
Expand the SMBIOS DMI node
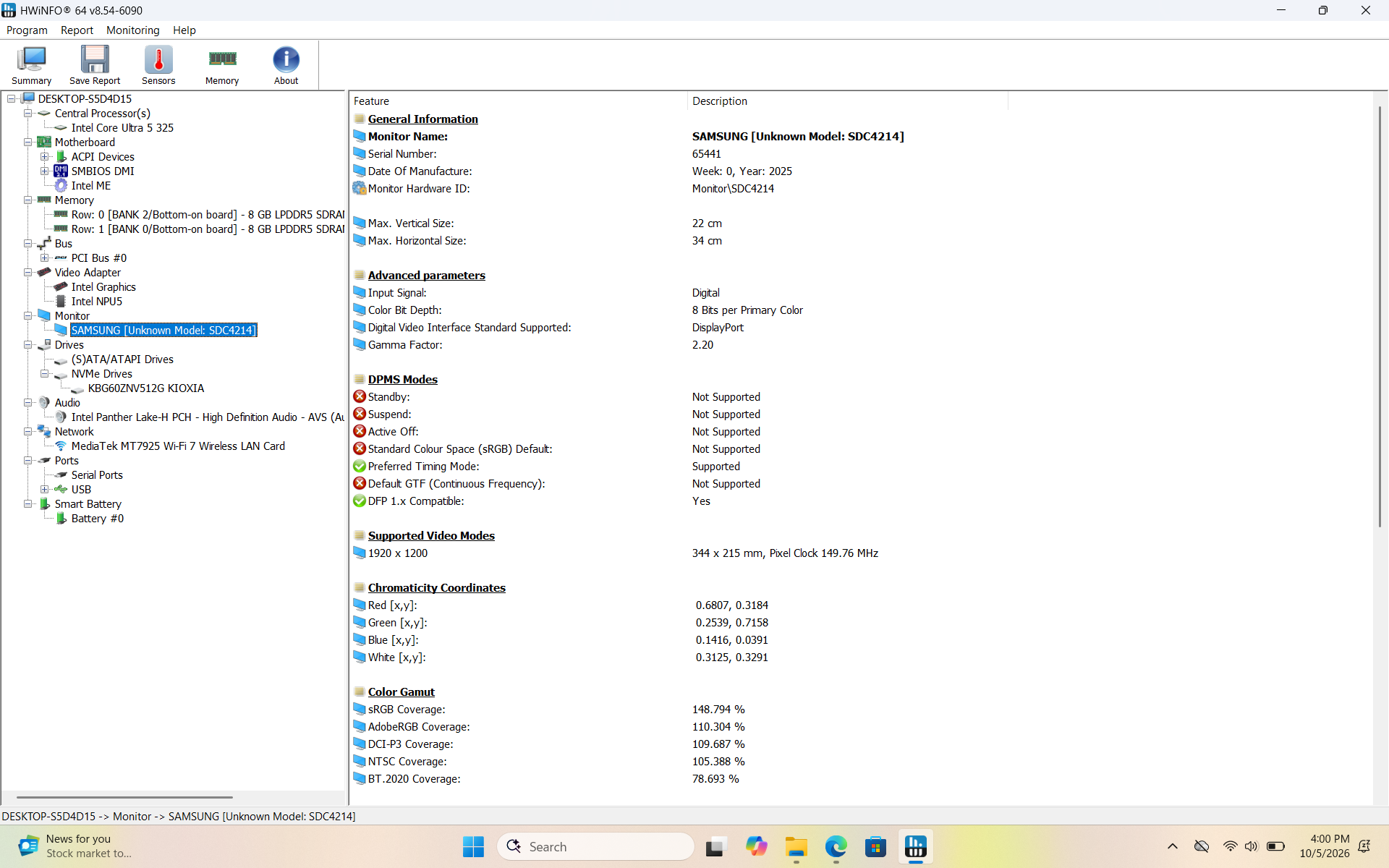pos(44,171)
